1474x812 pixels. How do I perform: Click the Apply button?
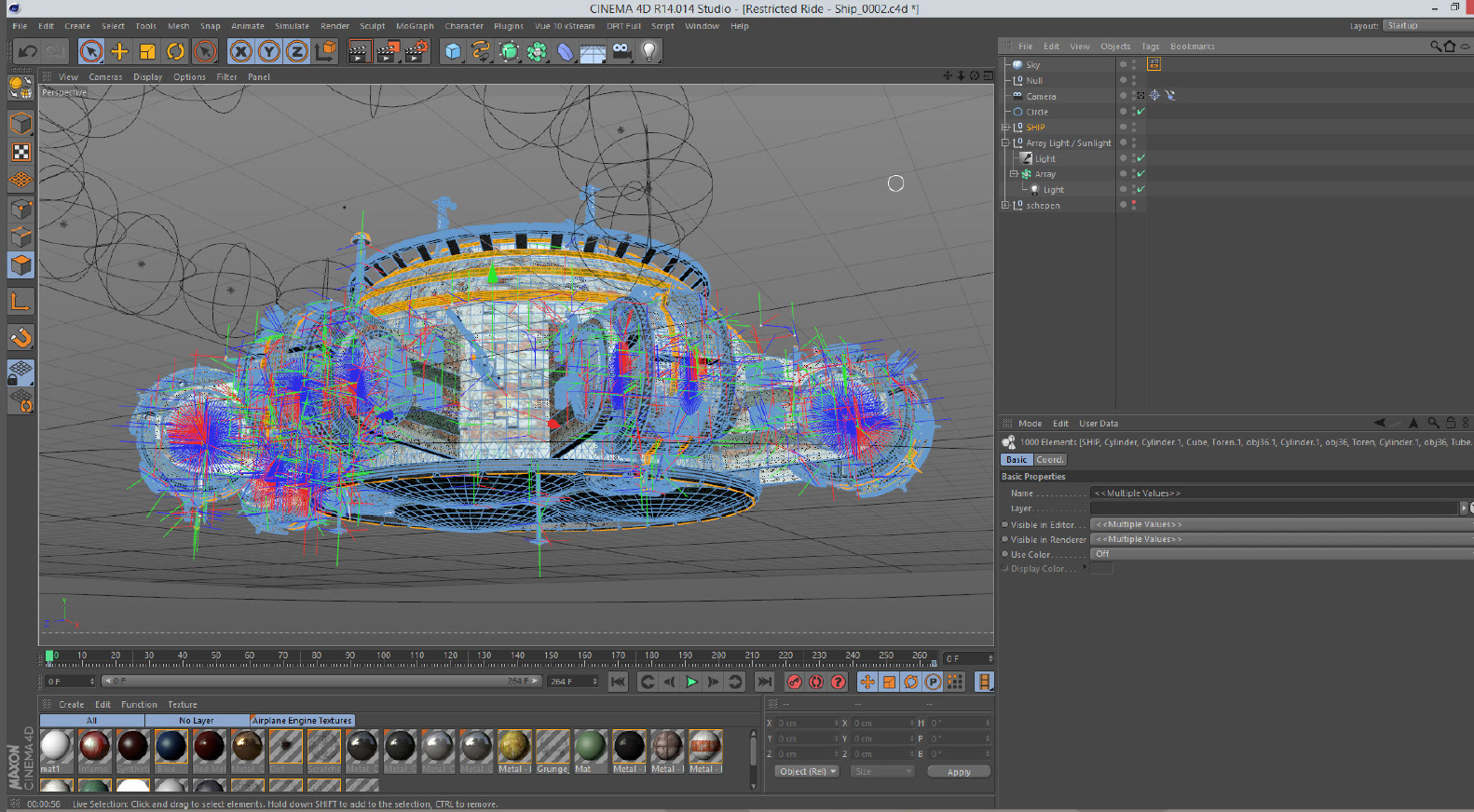pos(959,772)
